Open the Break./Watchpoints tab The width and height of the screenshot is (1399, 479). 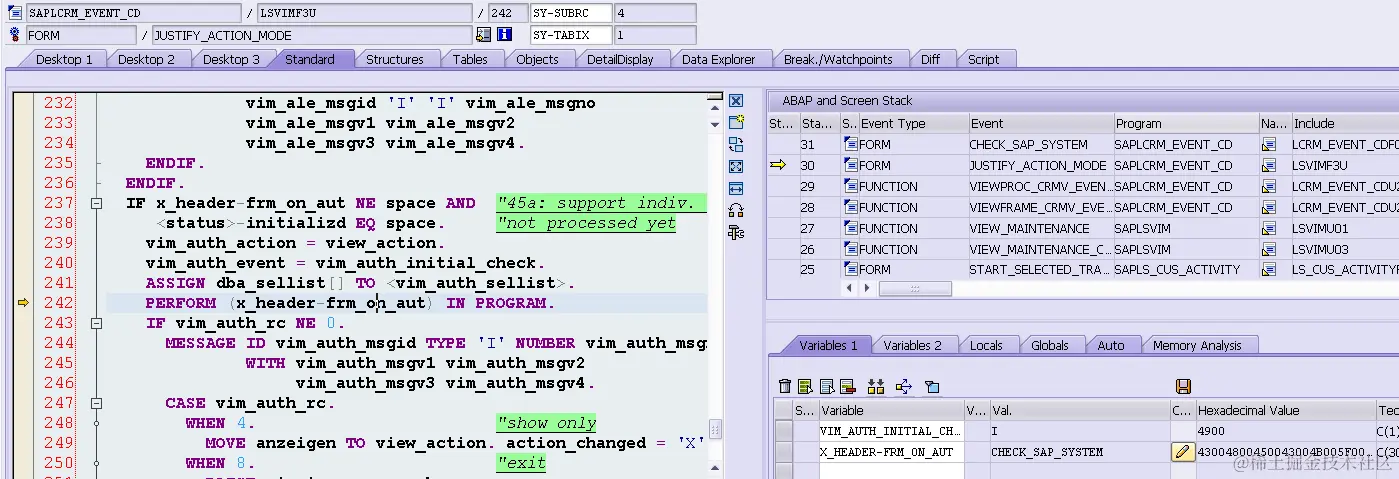pos(838,60)
